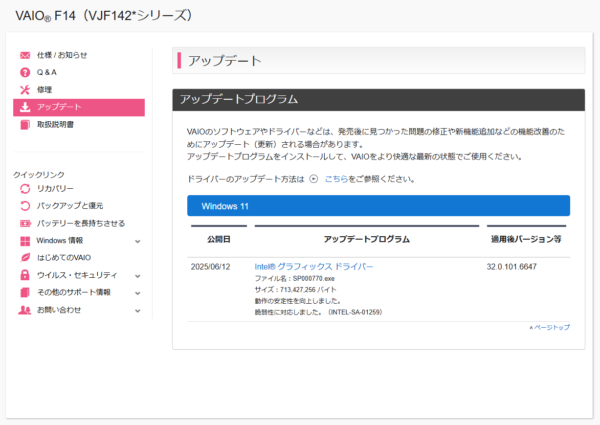
Task: Expand the Windows 情報 chevron
Action: tap(138, 241)
